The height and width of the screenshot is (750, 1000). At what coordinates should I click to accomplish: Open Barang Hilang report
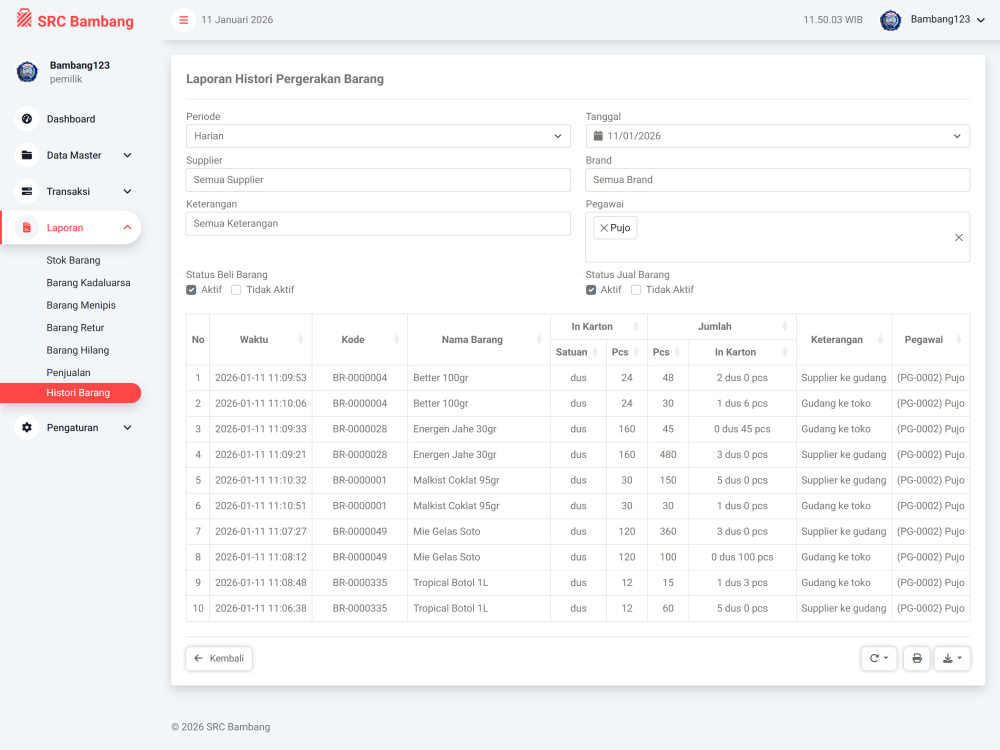point(78,350)
